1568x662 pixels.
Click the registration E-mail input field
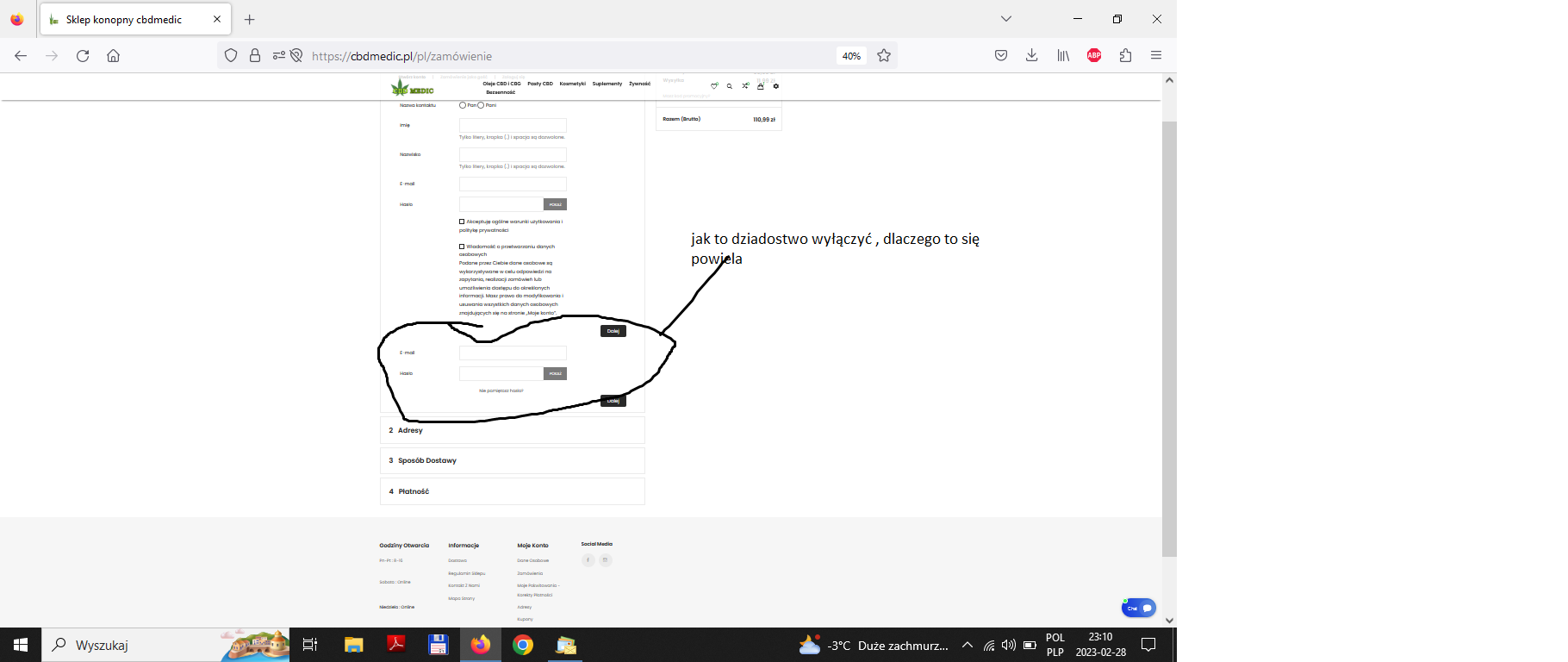pyautogui.click(x=513, y=184)
